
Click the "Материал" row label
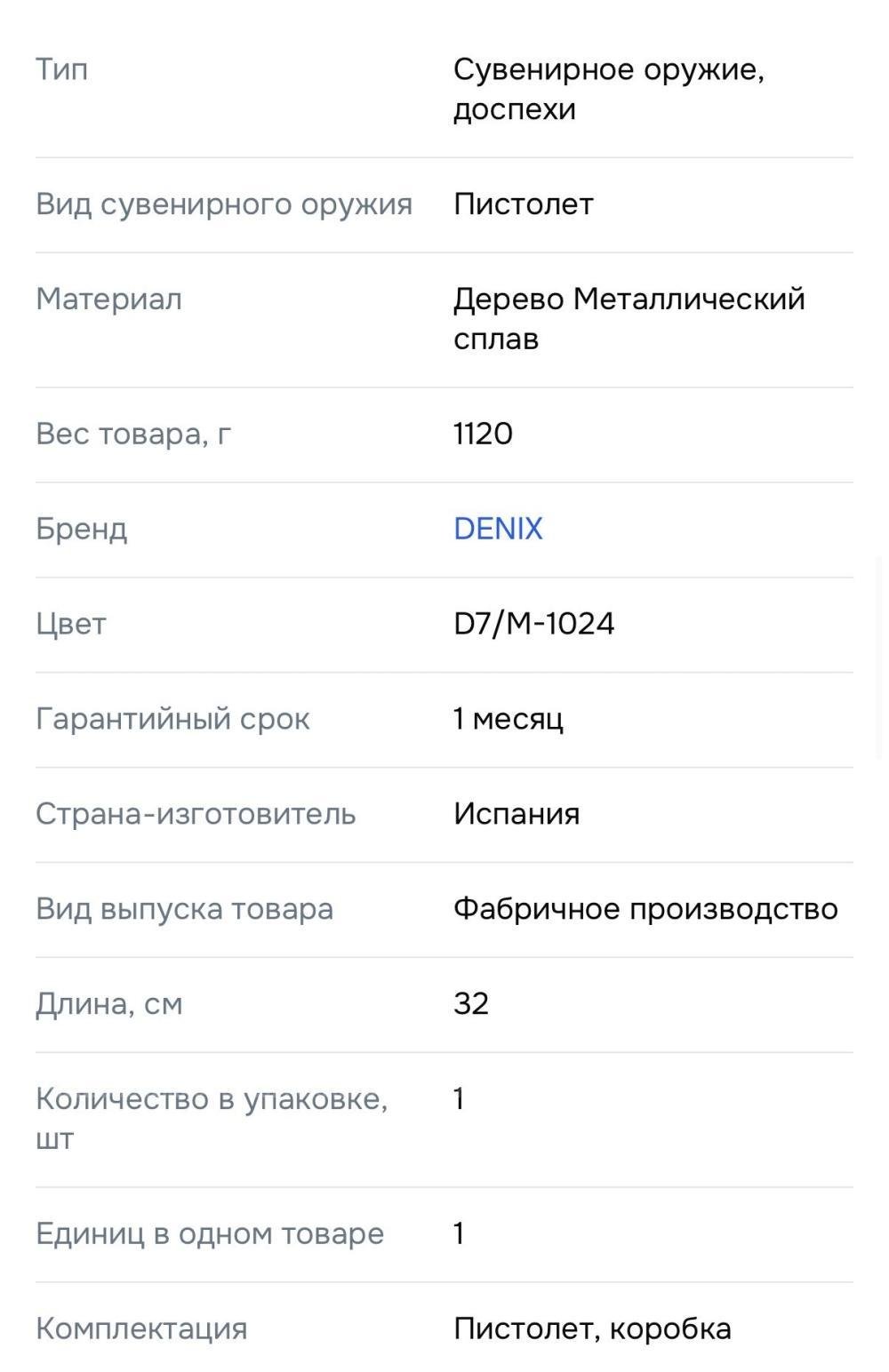coord(108,299)
